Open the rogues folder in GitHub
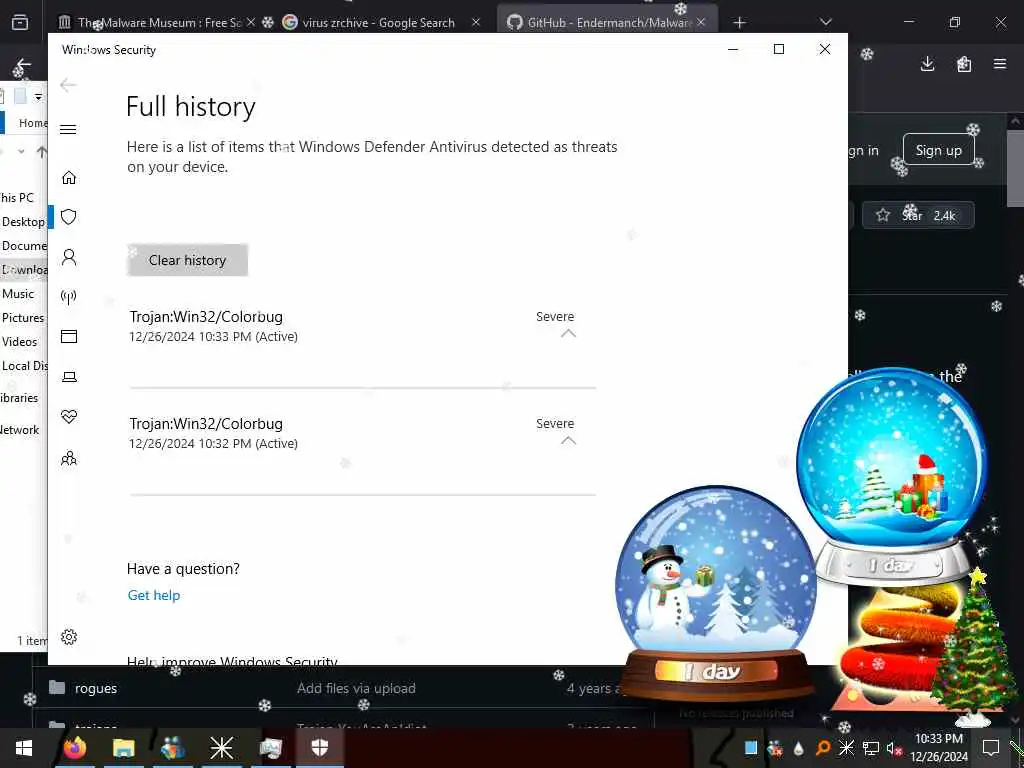 (x=95, y=688)
